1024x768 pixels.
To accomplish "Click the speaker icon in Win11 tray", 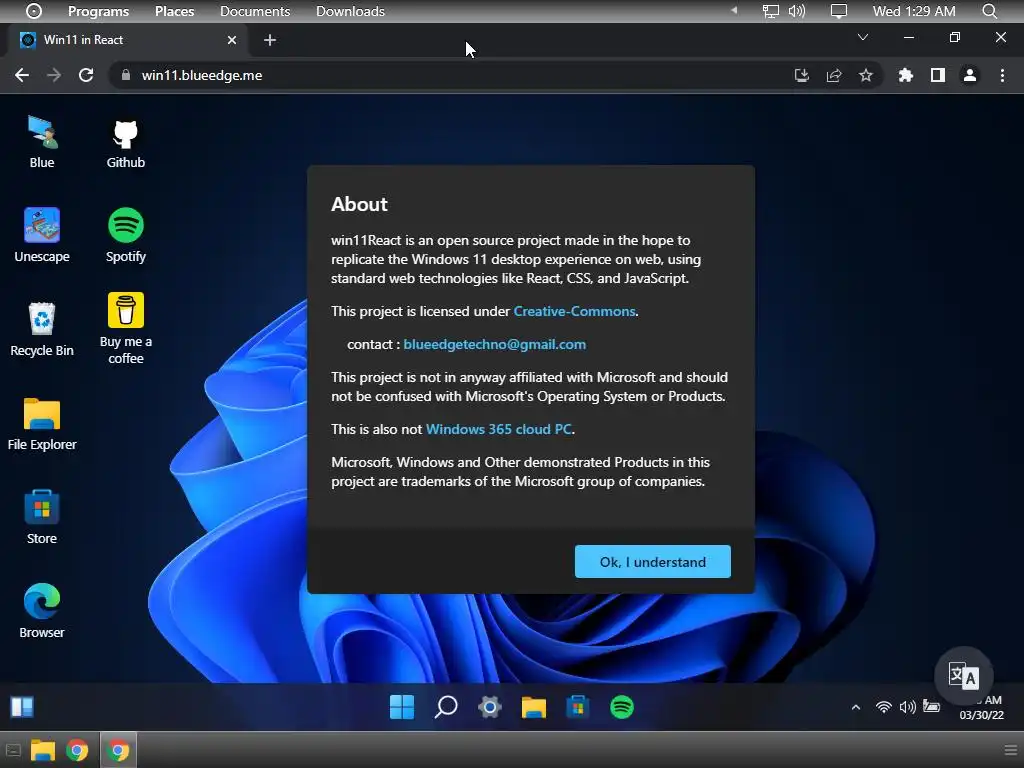I will pyautogui.click(x=907, y=707).
